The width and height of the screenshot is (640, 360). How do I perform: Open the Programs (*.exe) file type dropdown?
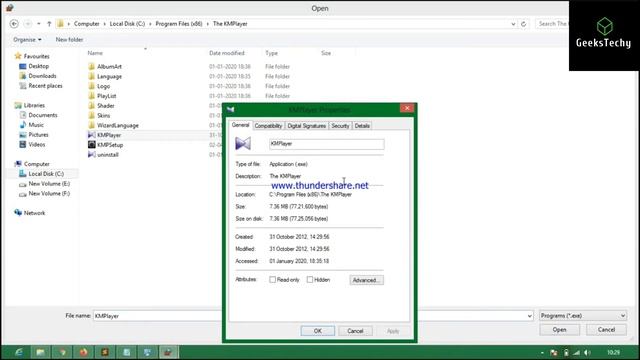[x=583, y=316]
